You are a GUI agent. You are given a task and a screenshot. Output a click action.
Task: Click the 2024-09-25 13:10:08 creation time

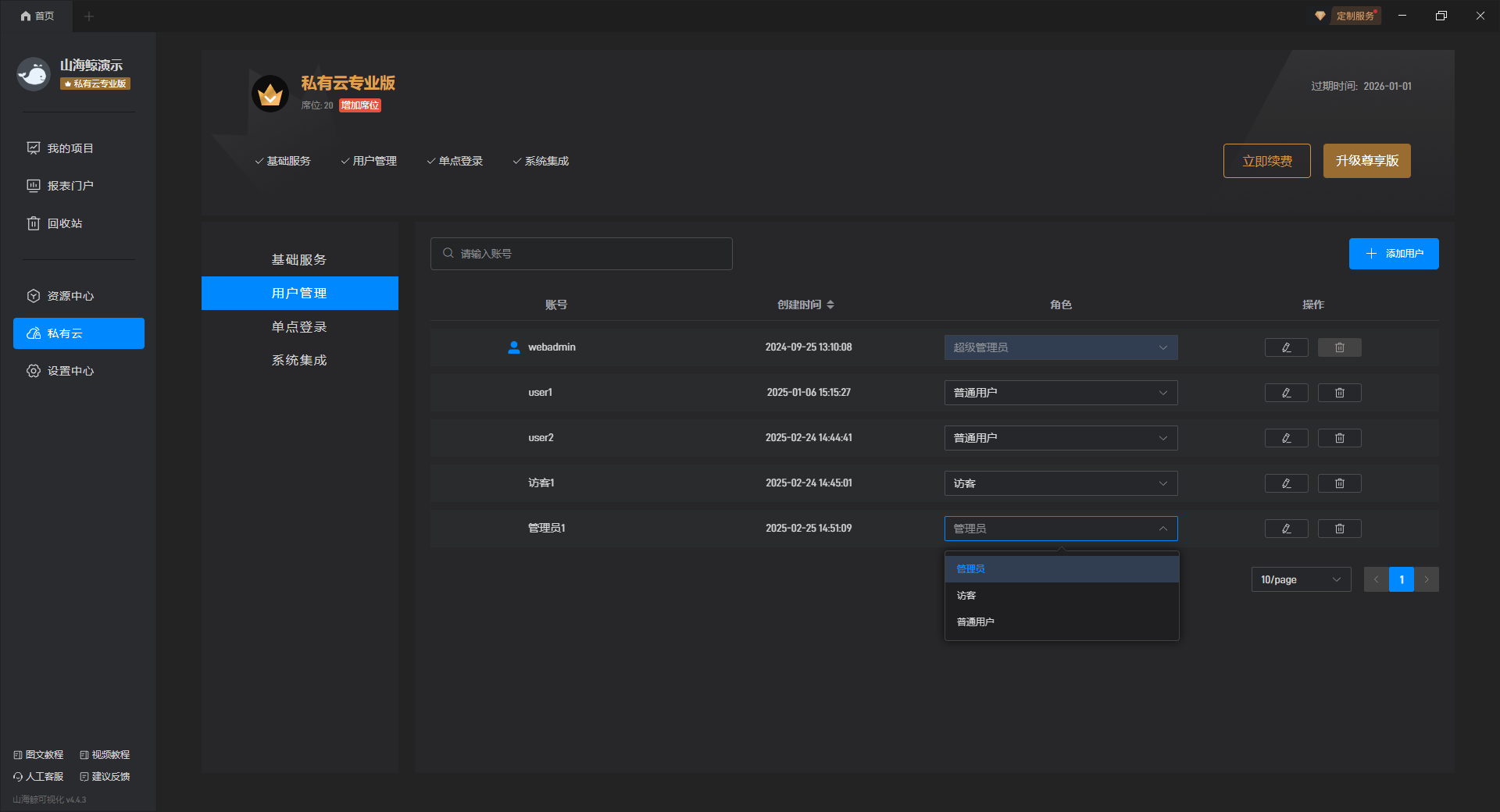[x=809, y=347]
